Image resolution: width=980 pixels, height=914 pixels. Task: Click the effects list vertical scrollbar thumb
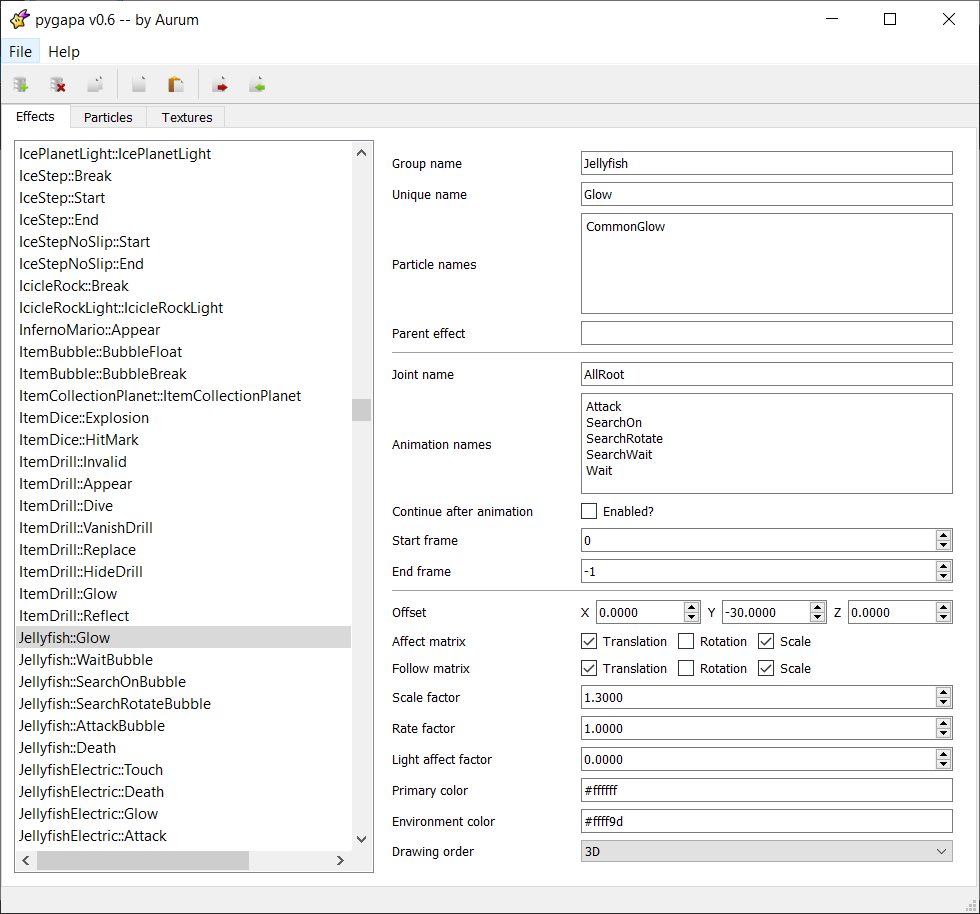361,410
